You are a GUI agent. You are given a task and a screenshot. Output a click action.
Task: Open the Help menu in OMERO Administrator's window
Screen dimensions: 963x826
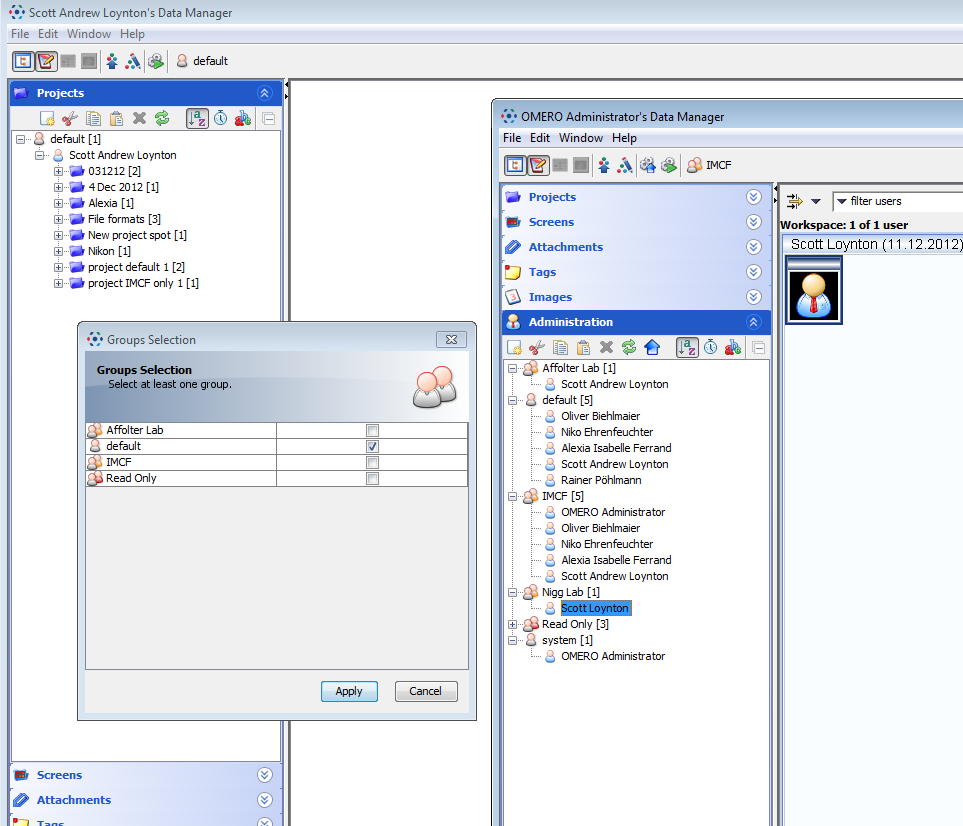[624, 138]
